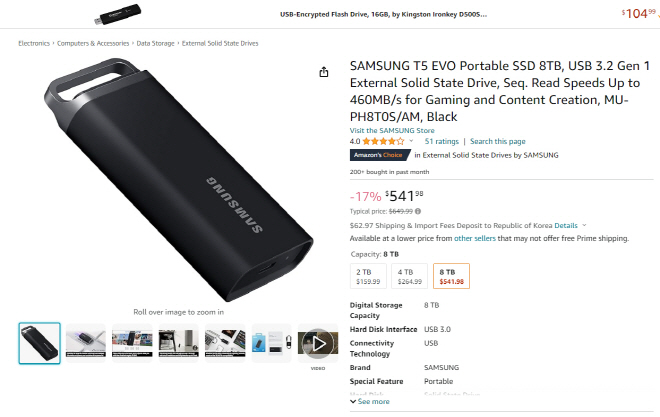The image size is (660, 417).
Task: Select the first black SSD thumbnail
Action: (40, 343)
